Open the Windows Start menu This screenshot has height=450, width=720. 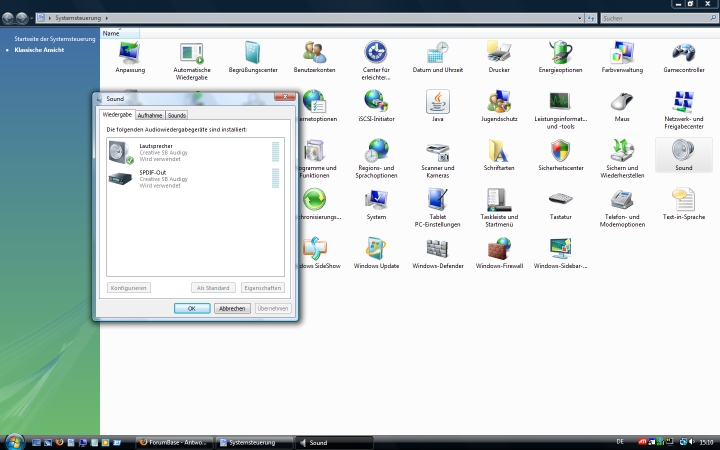click(x=14, y=442)
